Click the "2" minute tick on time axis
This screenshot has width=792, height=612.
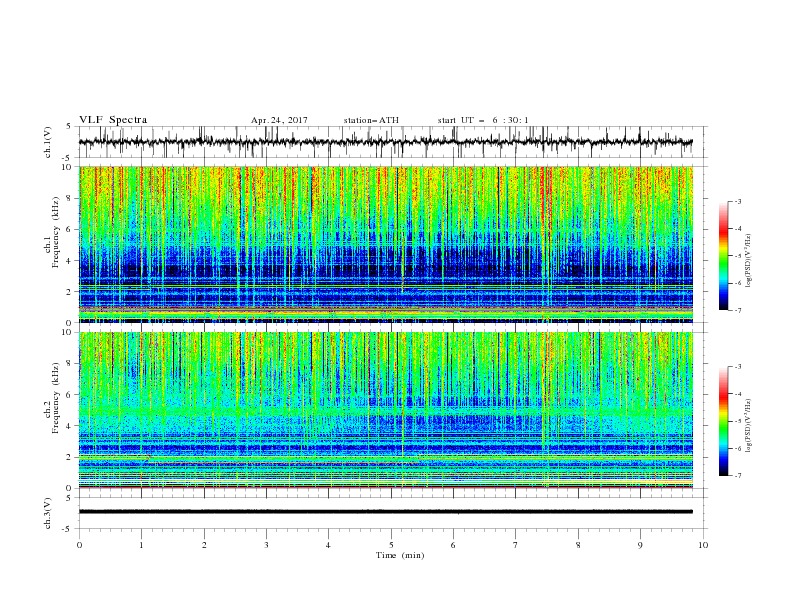204,545
